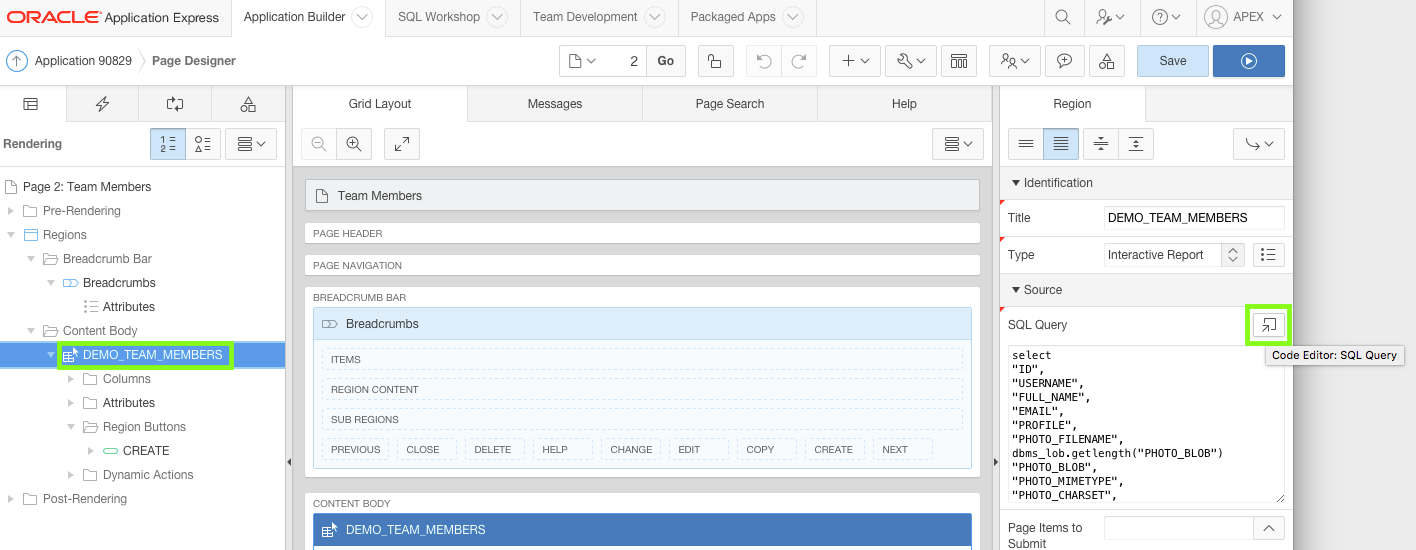This screenshot has height=550, width=1416.
Task: Open the page selector dropdown icon
Action: (583, 61)
